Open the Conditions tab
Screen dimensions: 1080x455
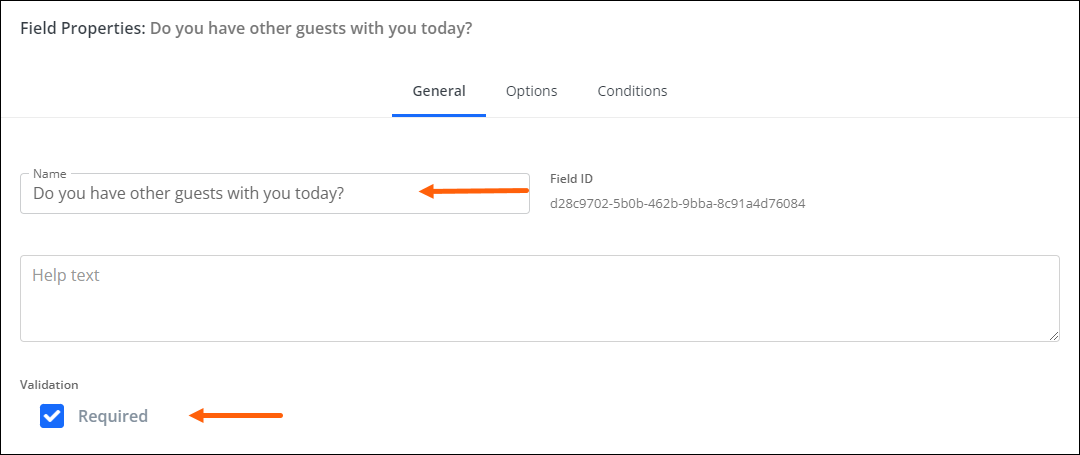(x=632, y=91)
